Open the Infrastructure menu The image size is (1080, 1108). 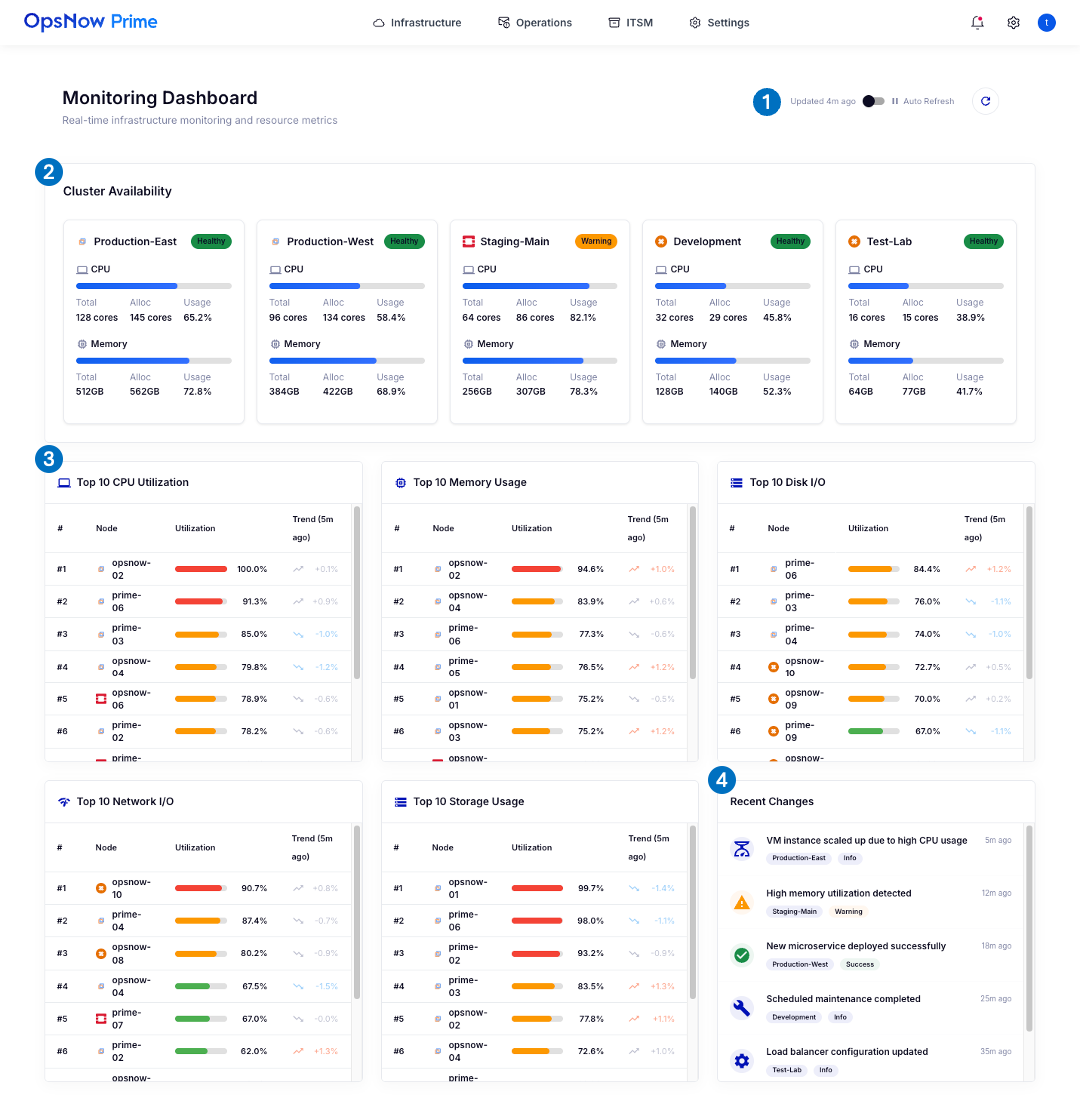point(417,23)
